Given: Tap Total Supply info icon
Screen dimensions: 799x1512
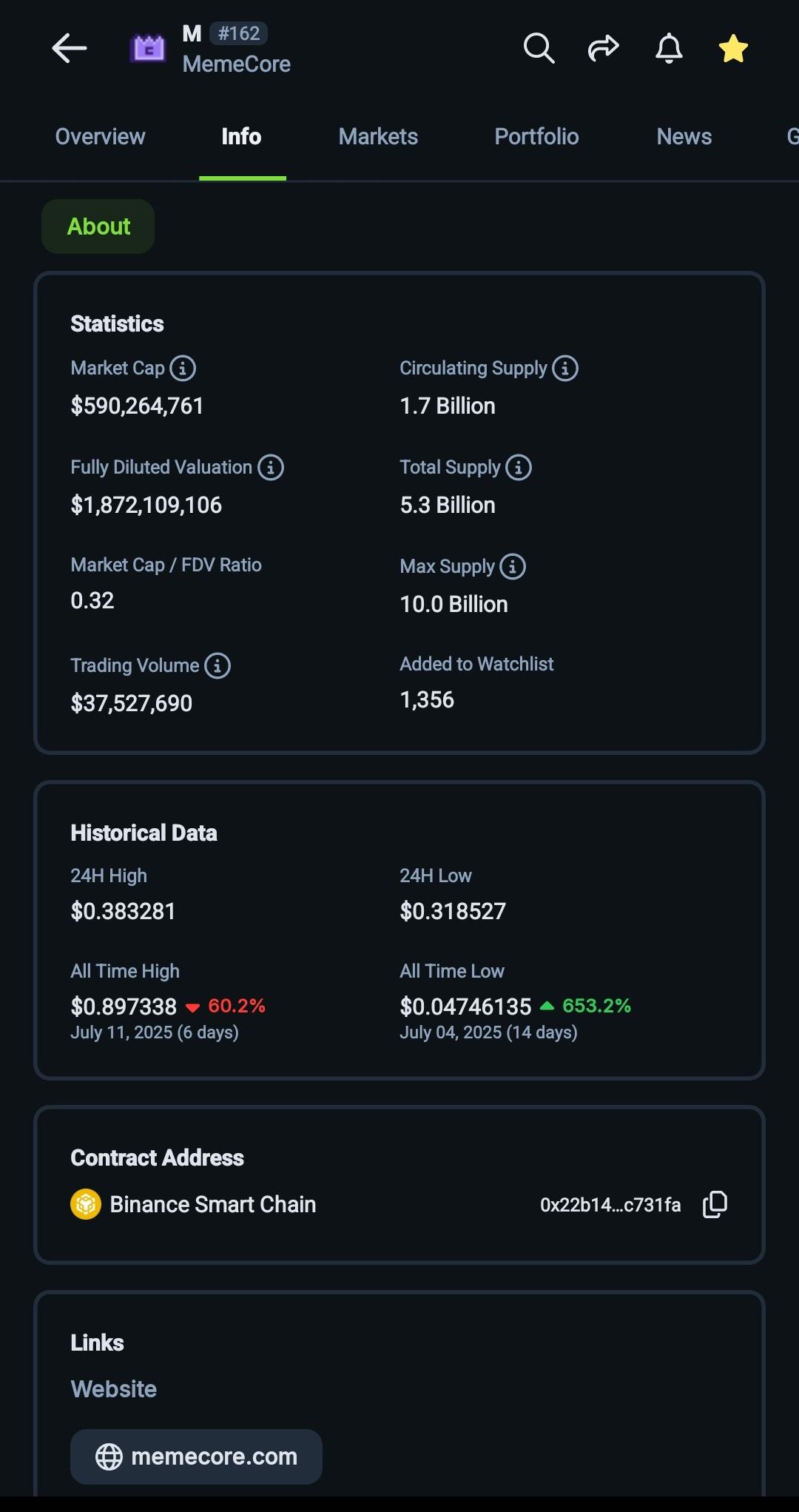Looking at the screenshot, I should 519,467.
